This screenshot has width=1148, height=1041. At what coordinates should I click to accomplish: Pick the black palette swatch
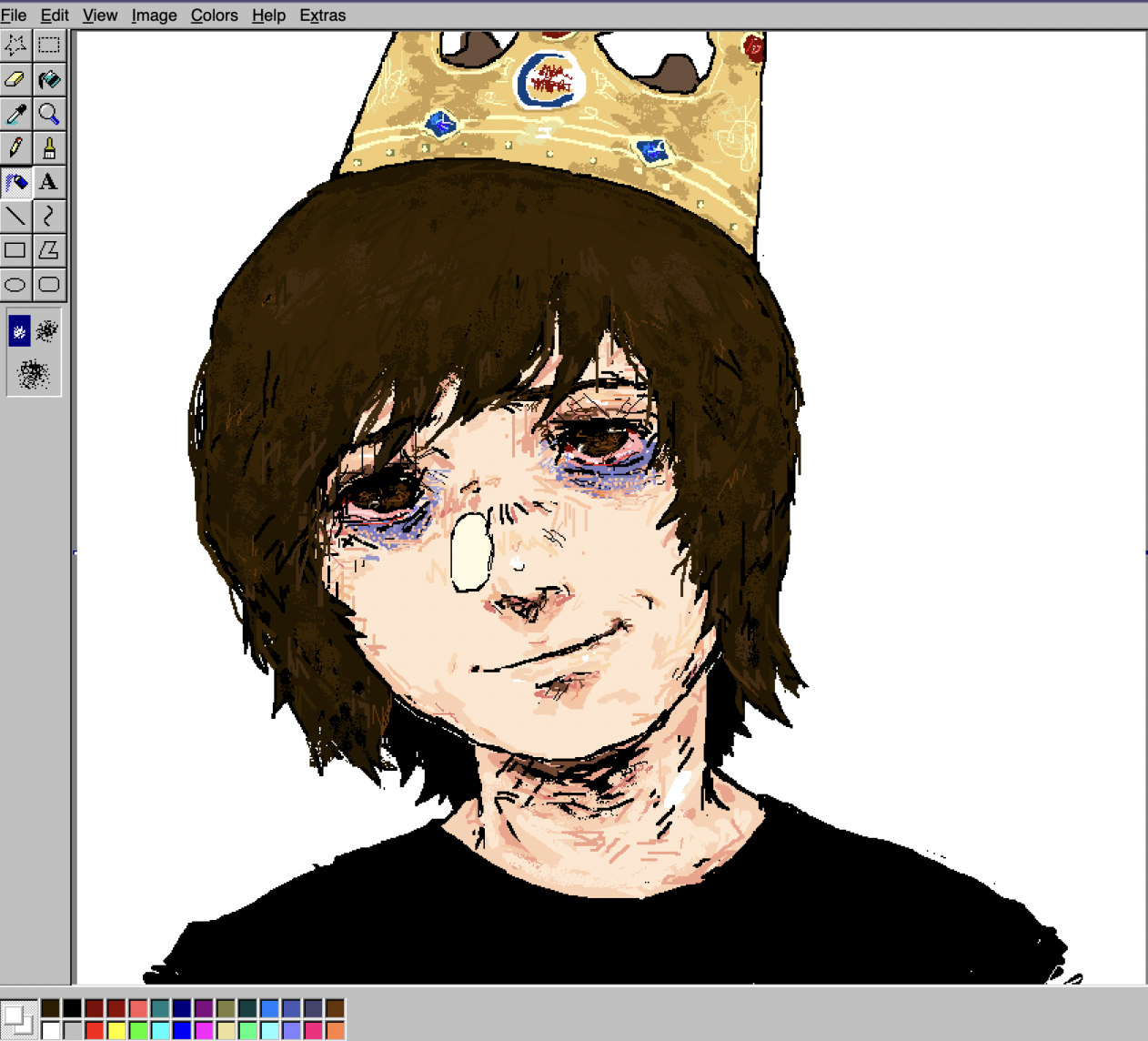tap(73, 1008)
